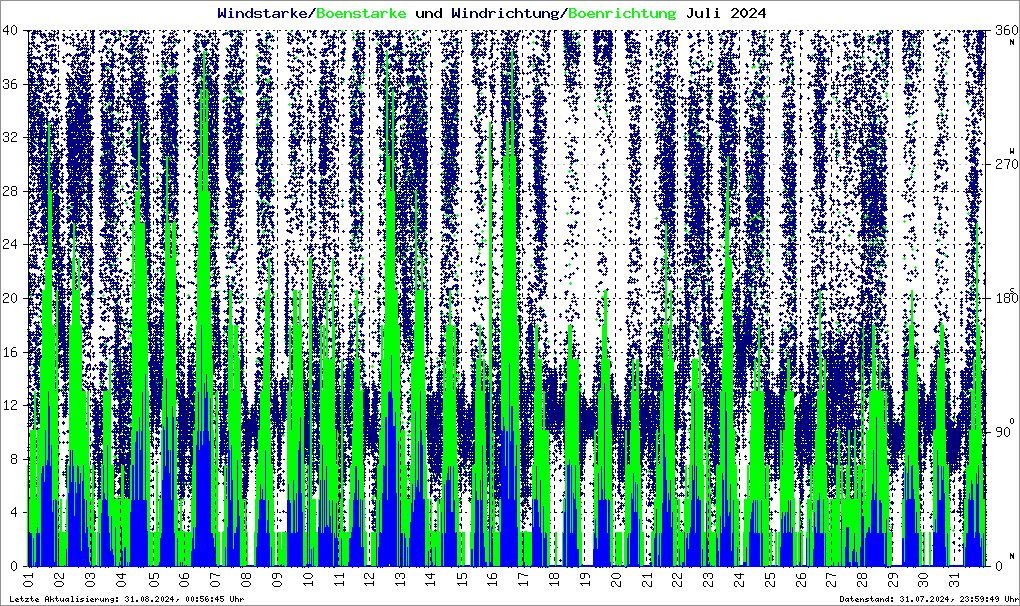Click the blue 'Windrichtung' title word
1020x606 pixels.
505,13
